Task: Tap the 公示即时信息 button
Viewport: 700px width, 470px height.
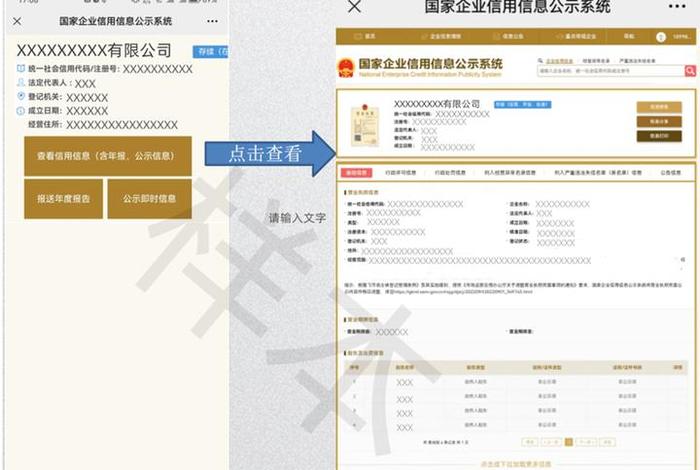Action: tap(150, 199)
